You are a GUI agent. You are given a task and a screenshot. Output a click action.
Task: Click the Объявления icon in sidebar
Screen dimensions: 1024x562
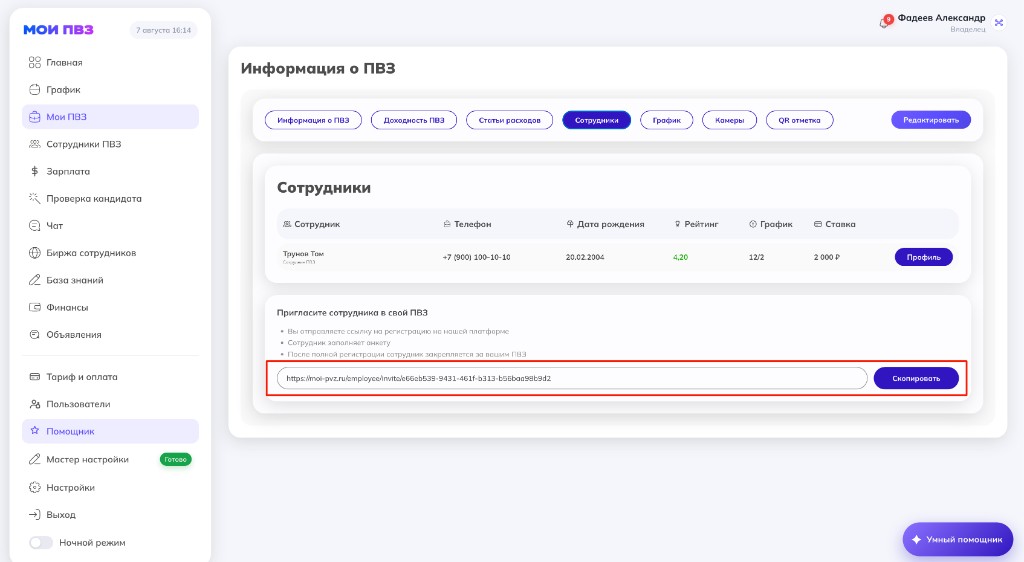click(x=35, y=334)
